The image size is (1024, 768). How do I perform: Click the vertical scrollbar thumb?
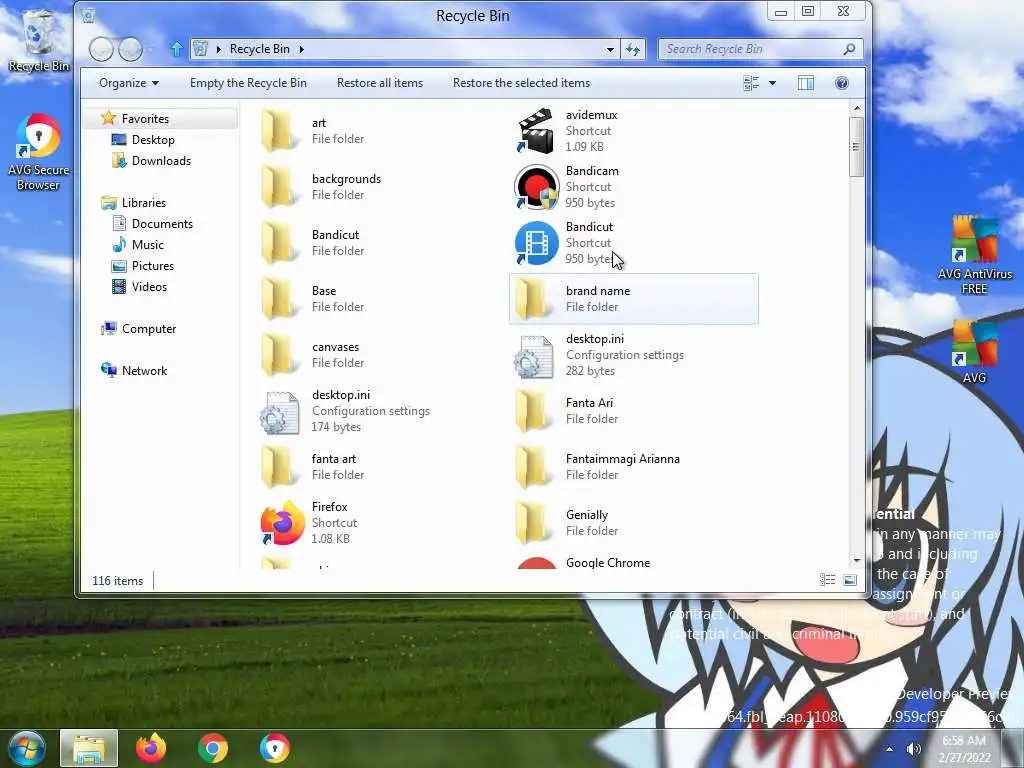point(857,147)
